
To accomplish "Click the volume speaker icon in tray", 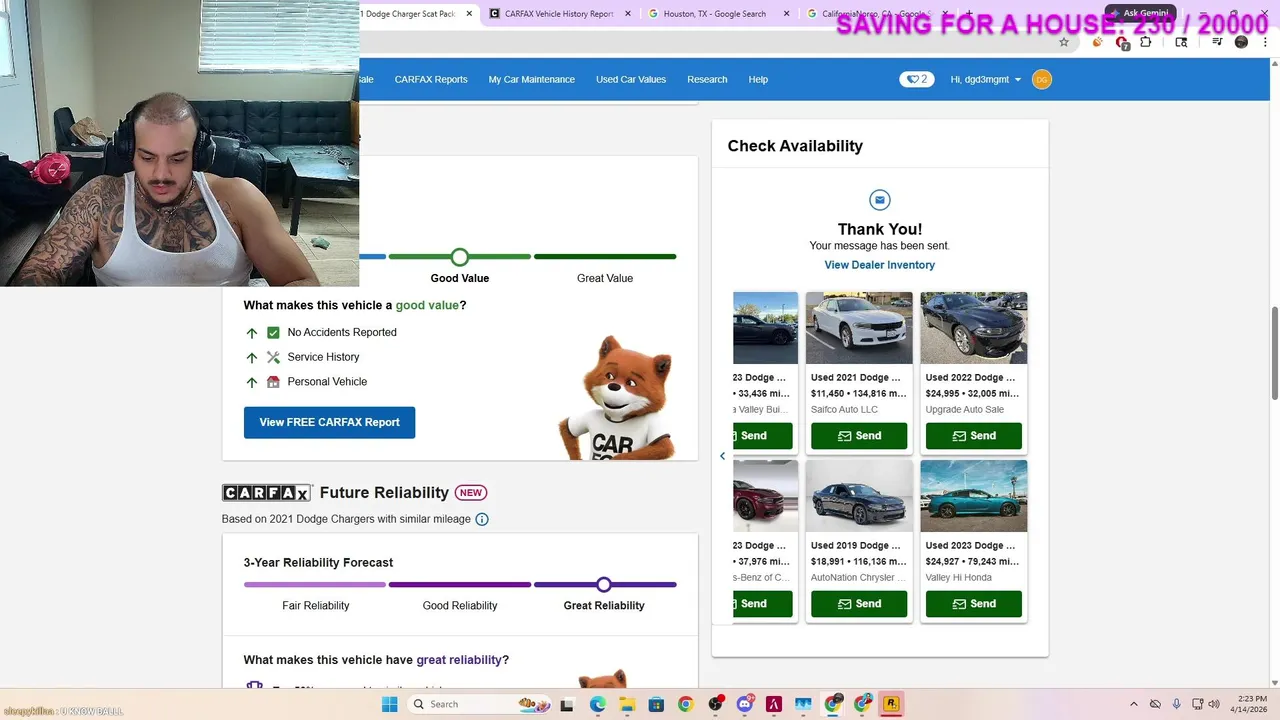I will click(x=1214, y=704).
